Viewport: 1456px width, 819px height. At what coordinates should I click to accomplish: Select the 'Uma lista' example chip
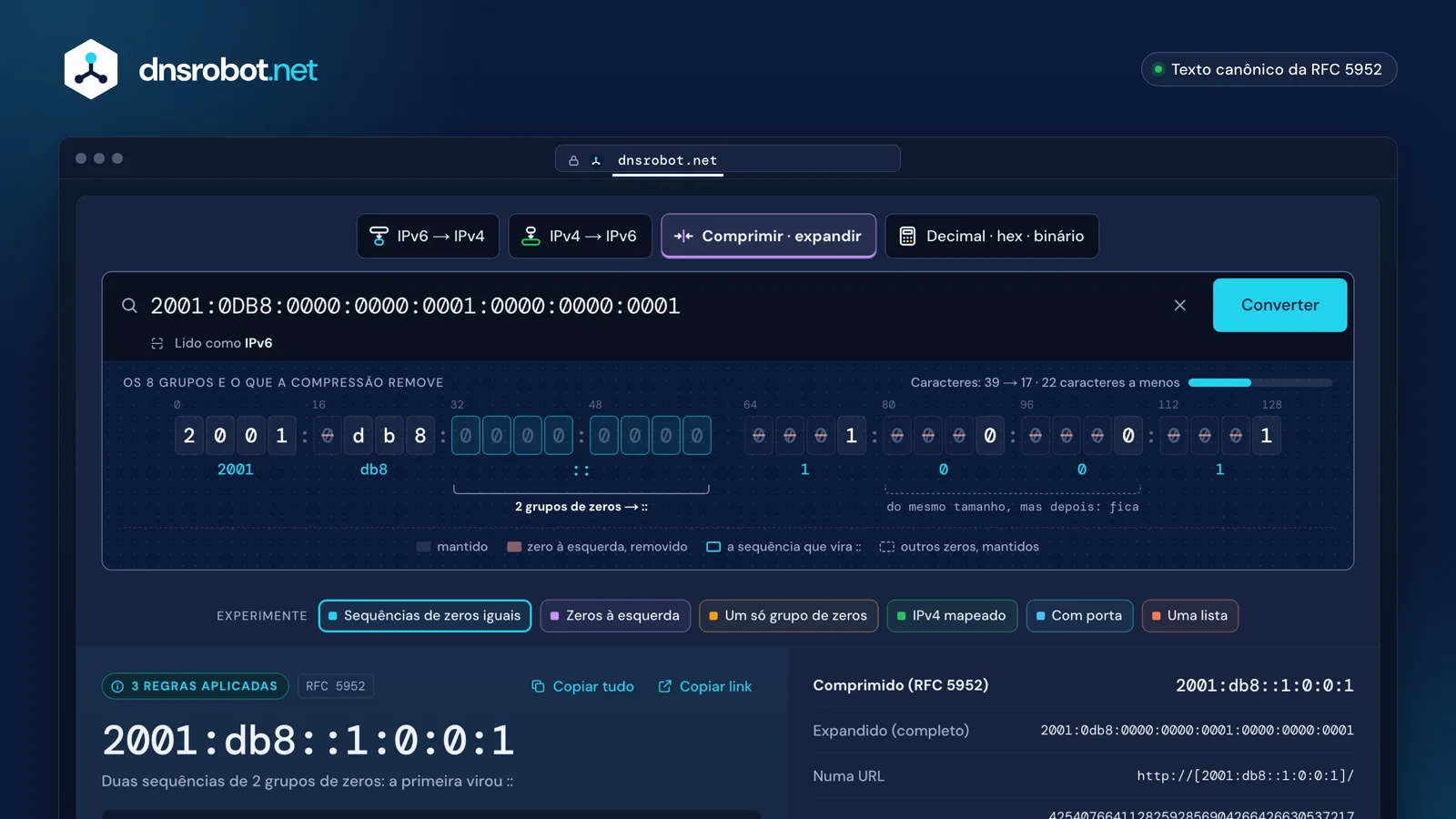coord(1190,616)
